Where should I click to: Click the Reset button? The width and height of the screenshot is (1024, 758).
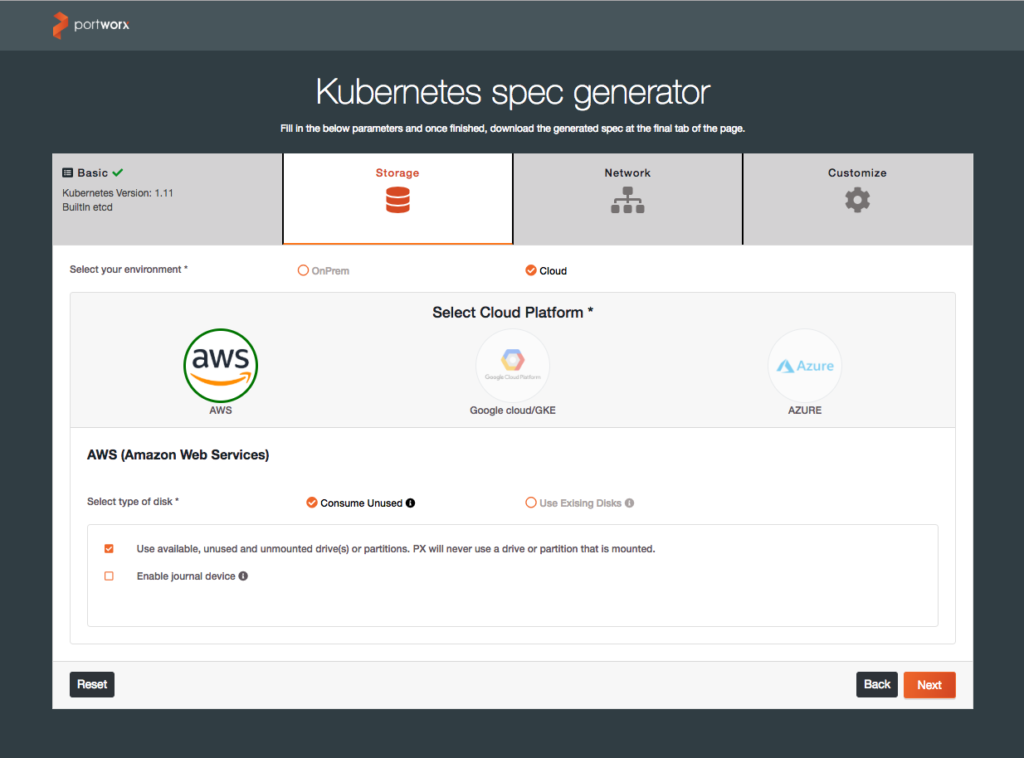[92, 685]
